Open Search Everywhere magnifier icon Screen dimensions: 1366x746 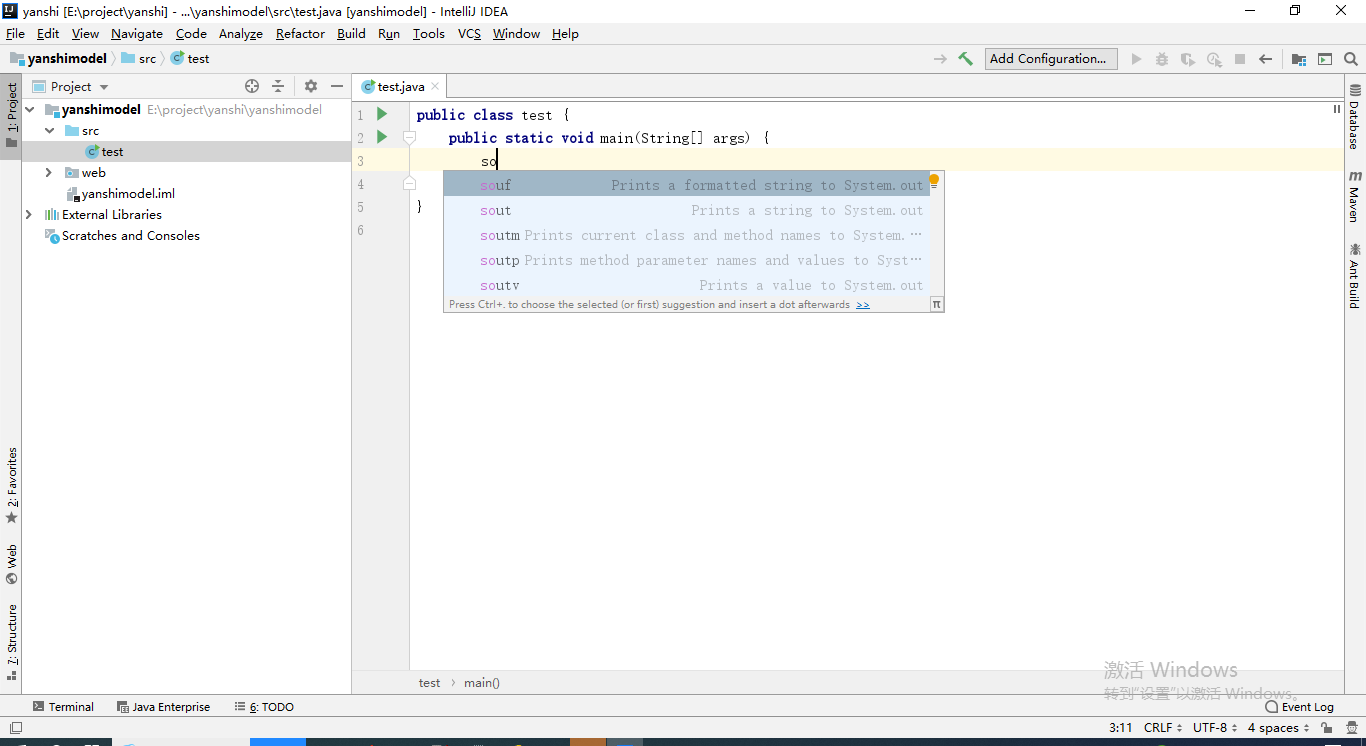(1351, 59)
